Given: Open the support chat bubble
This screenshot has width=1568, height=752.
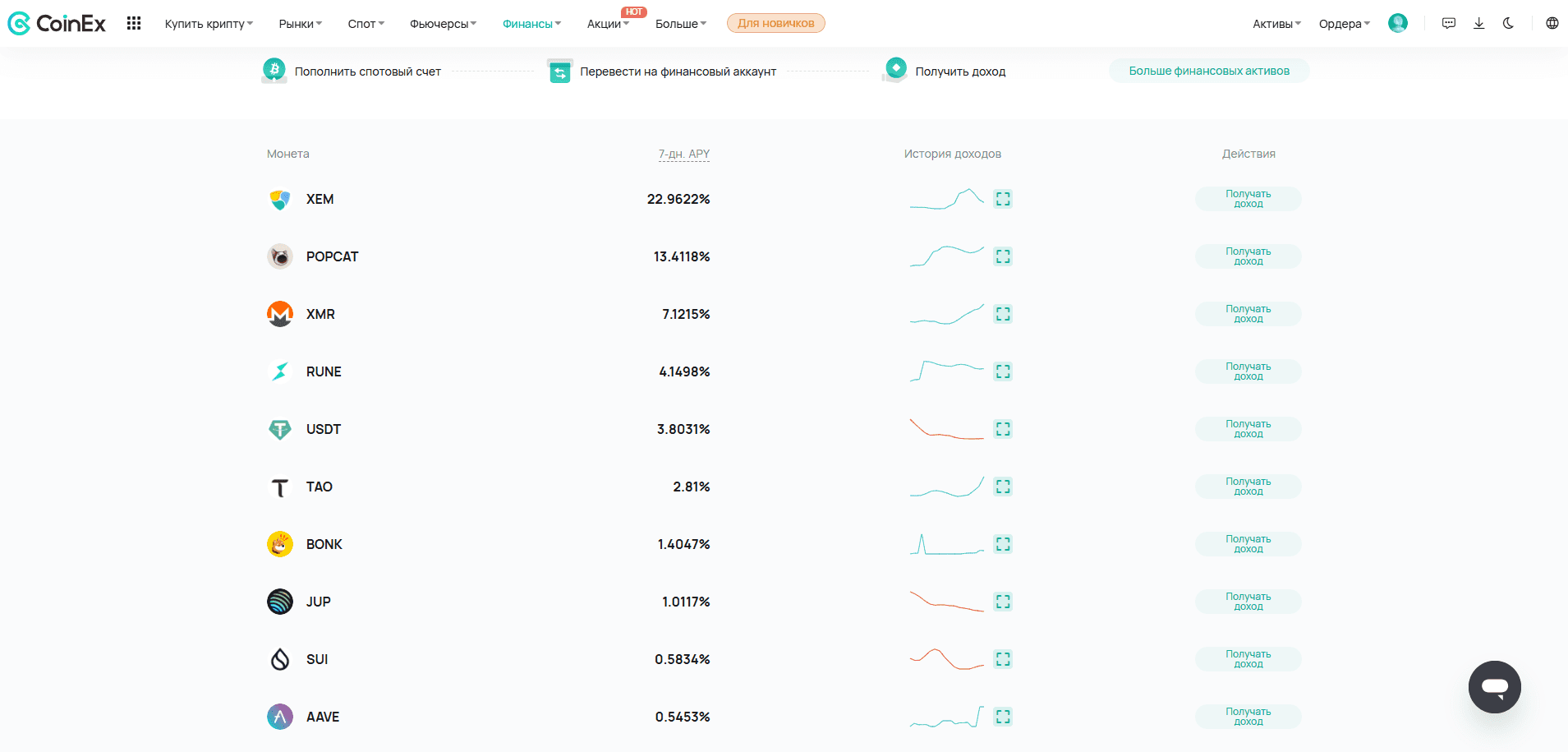Looking at the screenshot, I should [x=1495, y=687].
